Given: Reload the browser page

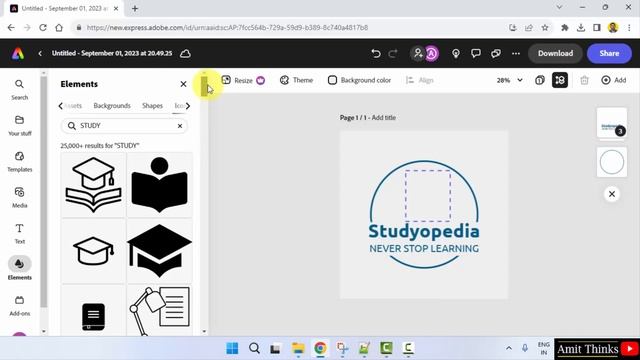Looking at the screenshot, I should 43,28.
